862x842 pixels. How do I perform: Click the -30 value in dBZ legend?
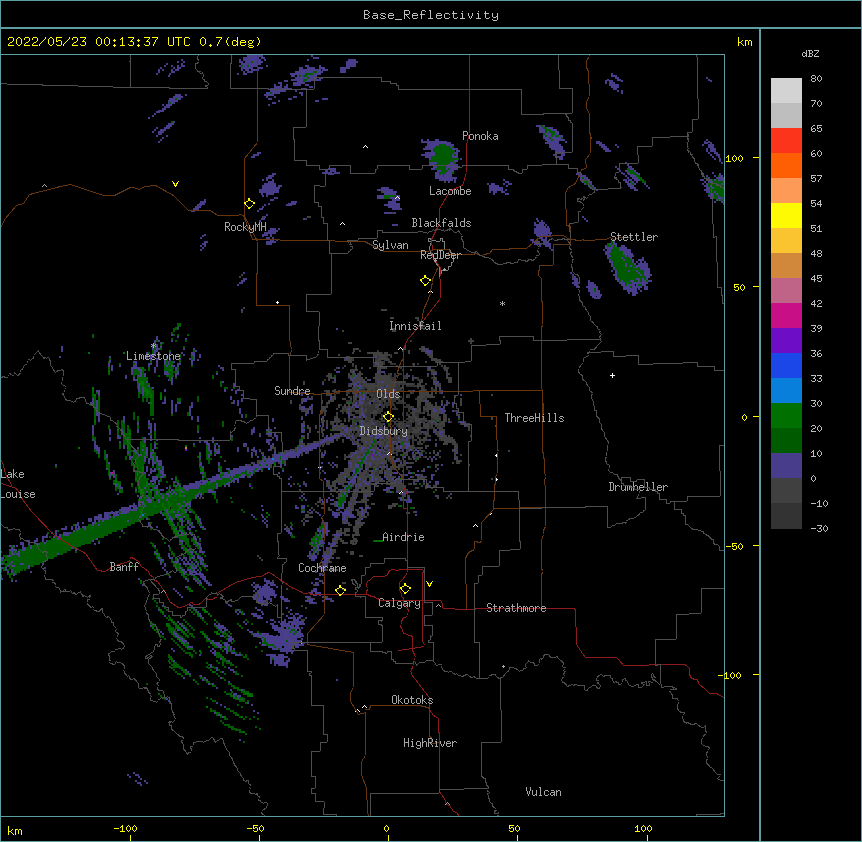(819, 528)
